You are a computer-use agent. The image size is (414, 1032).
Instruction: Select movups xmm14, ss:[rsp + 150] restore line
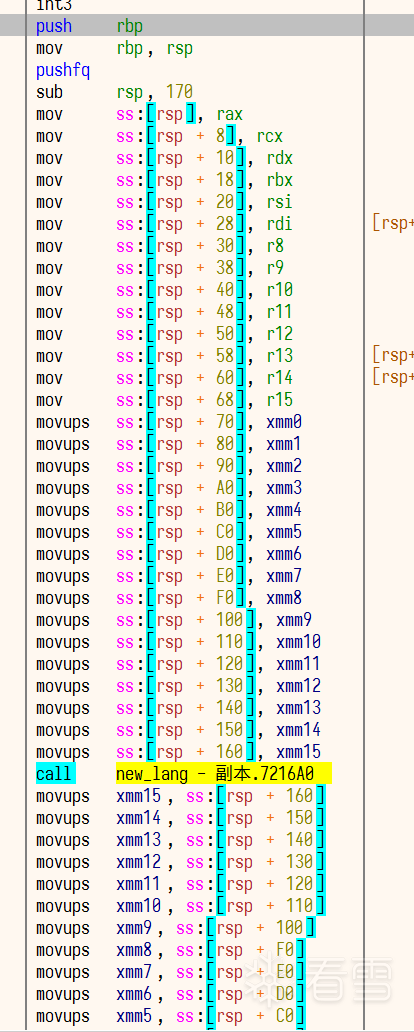[180, 818]
